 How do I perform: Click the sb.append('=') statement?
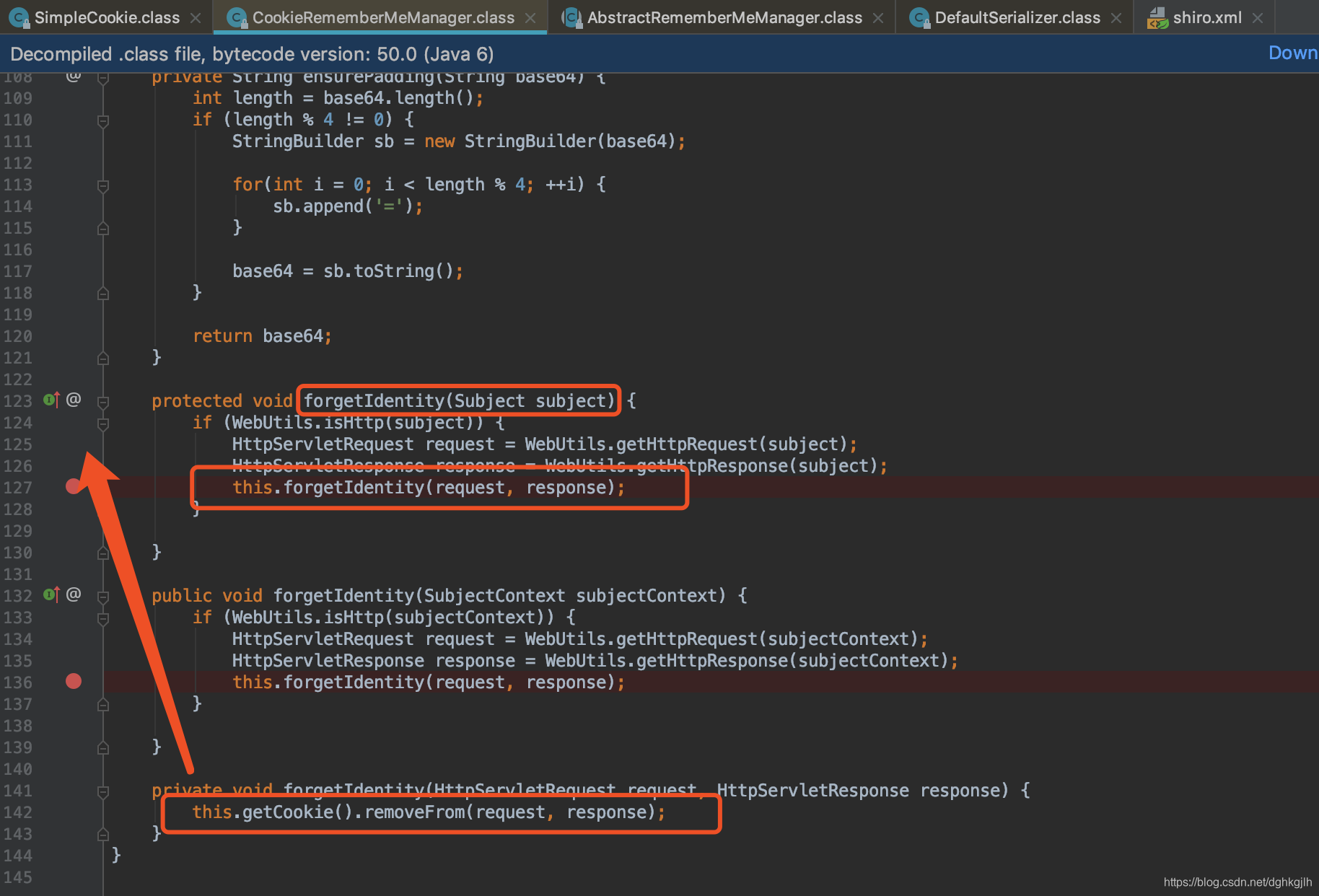pyautogui.click(x=348, y=206)
